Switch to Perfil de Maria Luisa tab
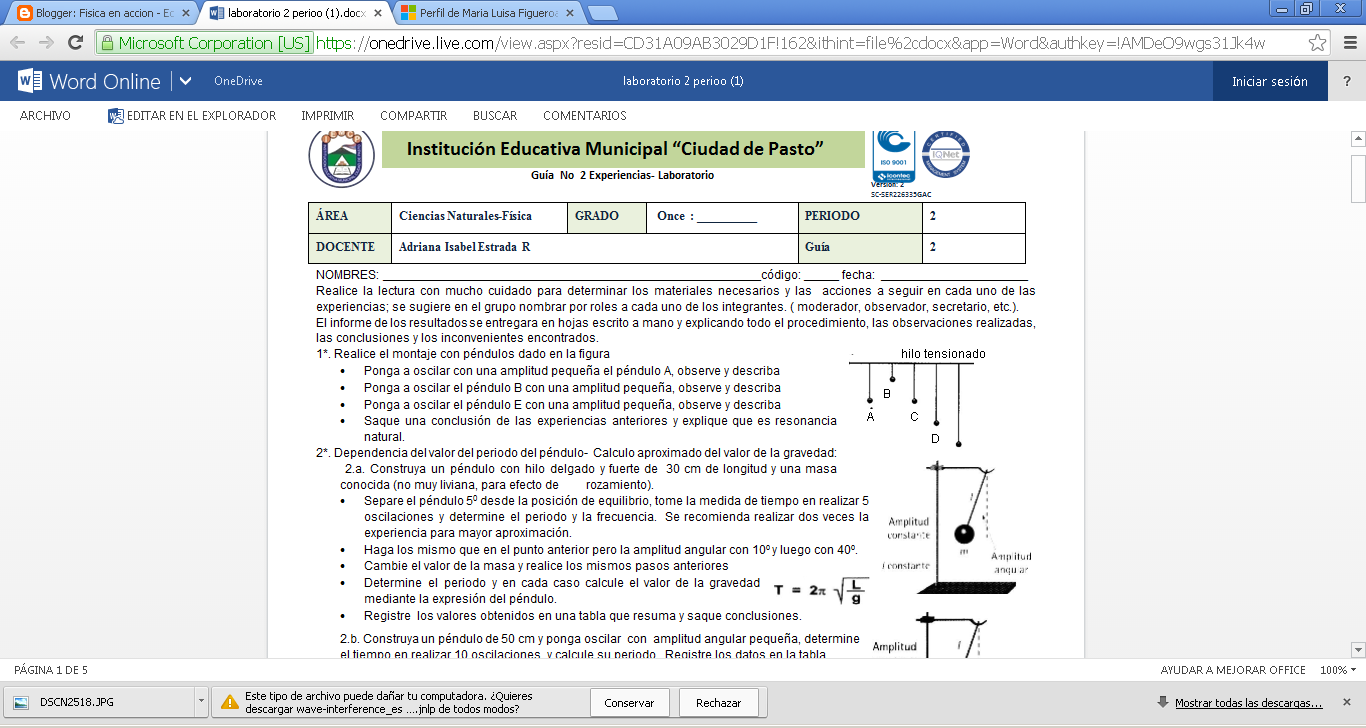Image resolution: width=1366 pixels, height=728 pixels. click(485, 14)
